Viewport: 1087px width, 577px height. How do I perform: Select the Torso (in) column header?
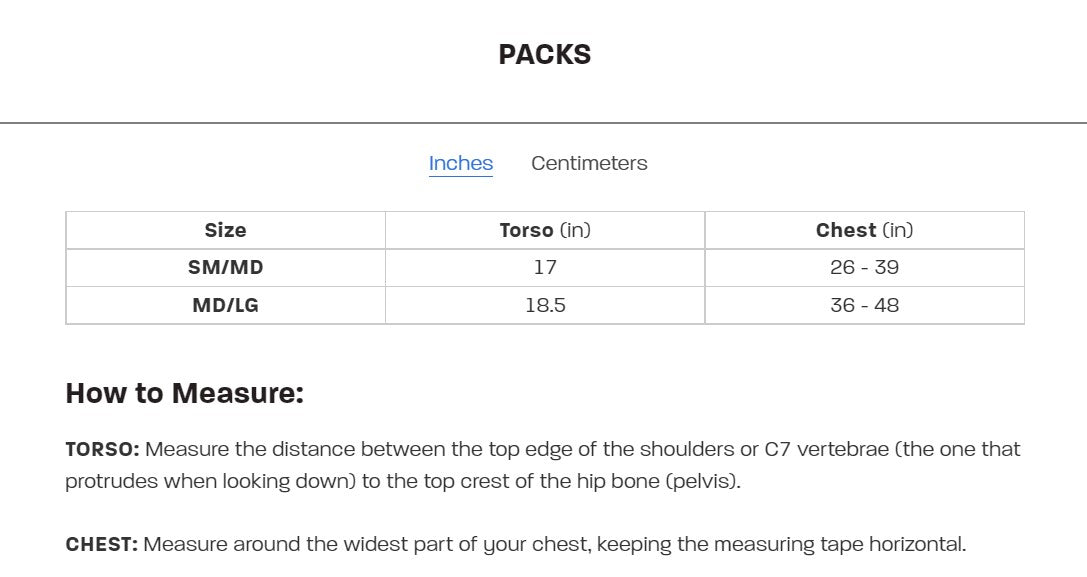click(545, 230)
